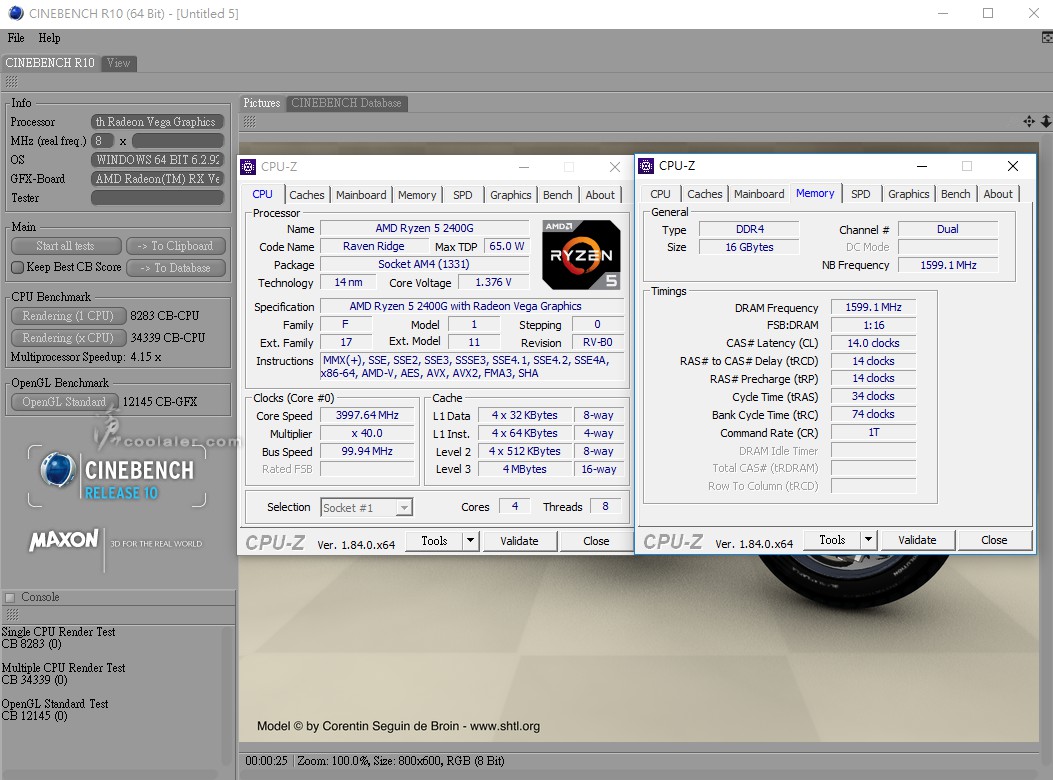
Task: Click Close button in left CPU-Z window
Action: [596, 541]
